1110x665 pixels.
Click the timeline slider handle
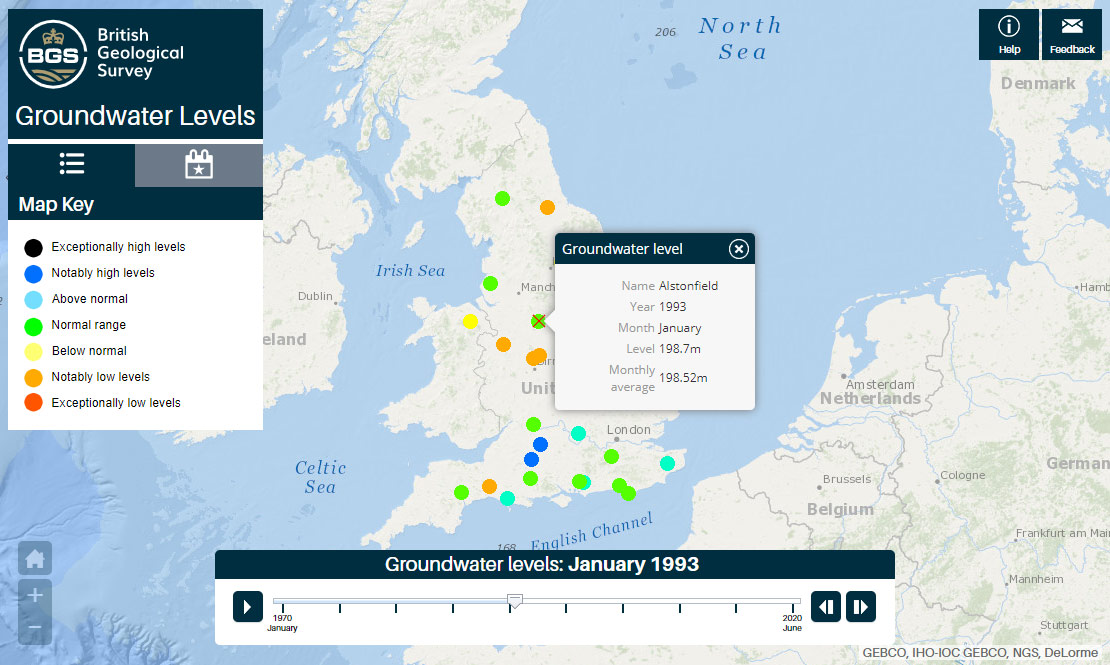[x=515, y=601]
